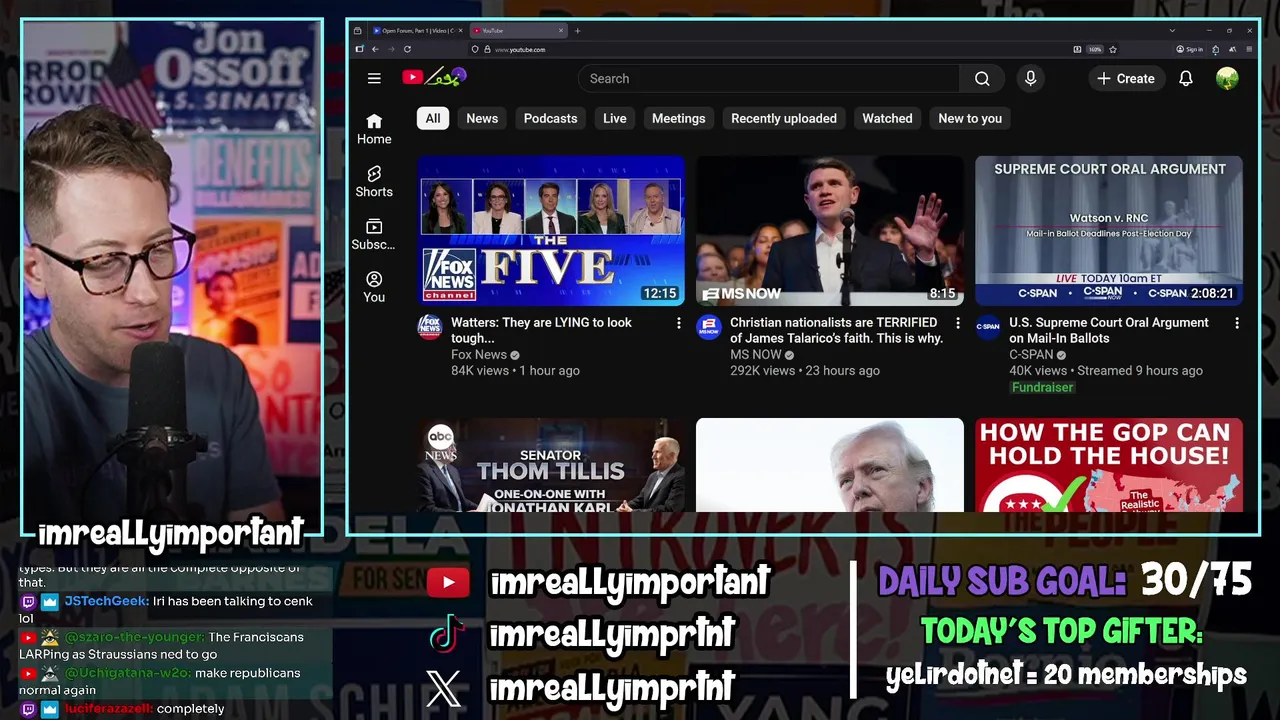1280x720 pixels.
Task: Open the Trump photo video thumbnail
Action: [x=830, y=465]
